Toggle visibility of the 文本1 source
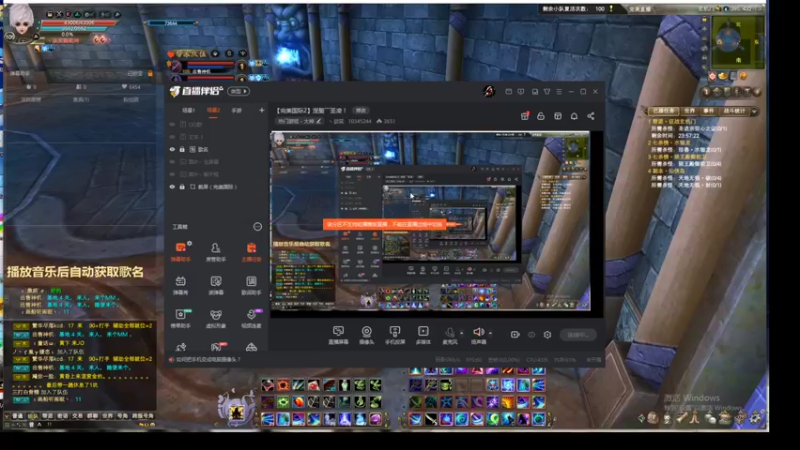The image size is (800, 450). (x=172, y=137)
